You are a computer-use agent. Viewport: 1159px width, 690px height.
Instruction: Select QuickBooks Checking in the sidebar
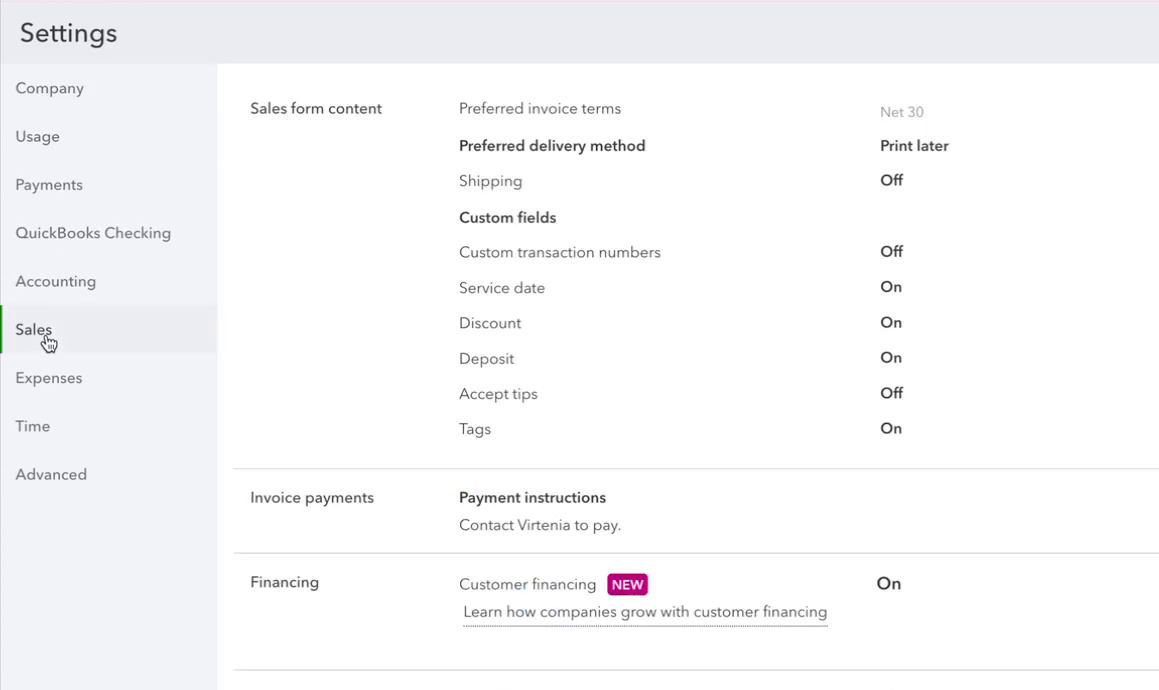coord(93,232)
